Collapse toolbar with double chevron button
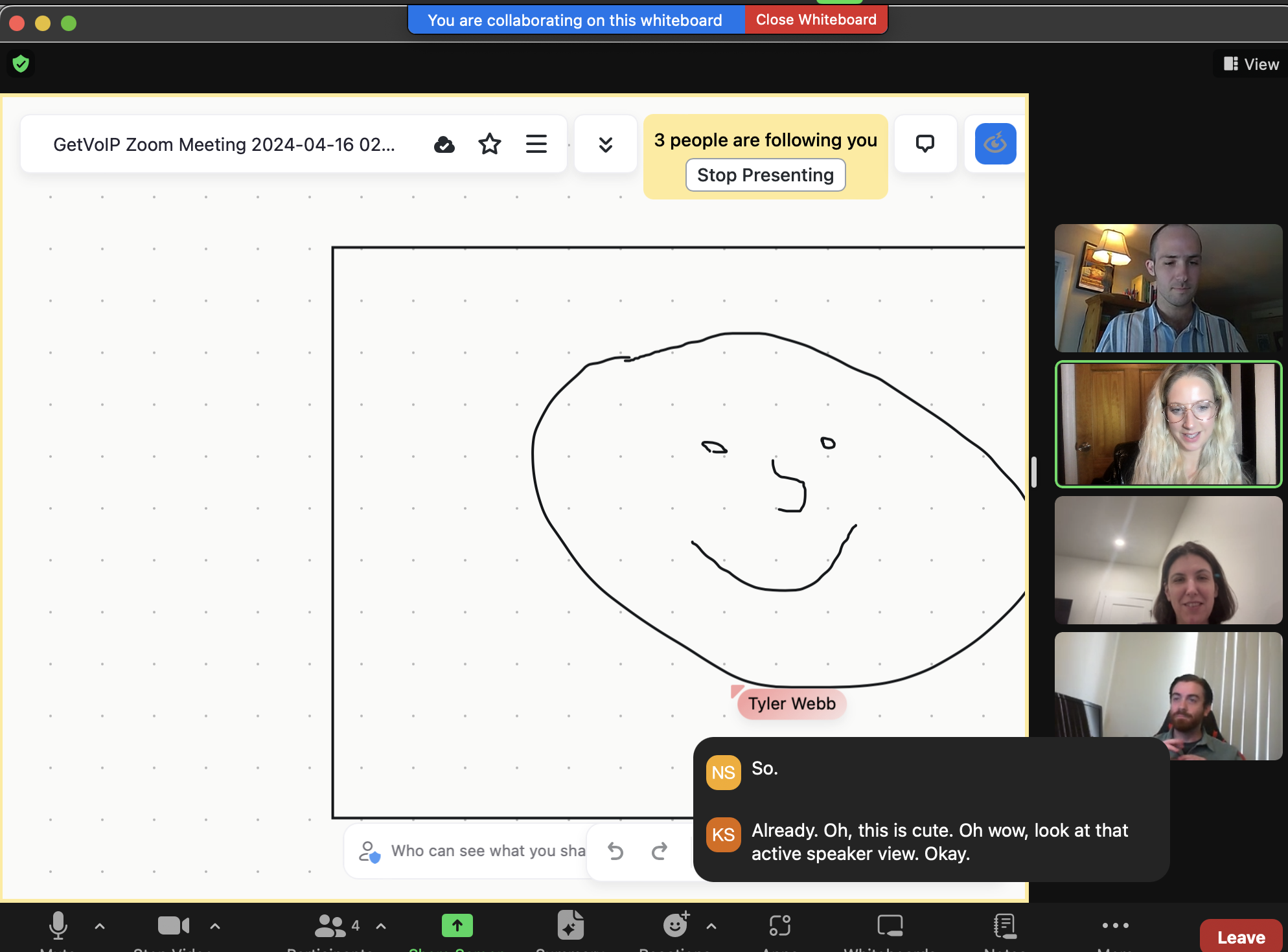The image size is (1288, 952). tap(606, 144)
